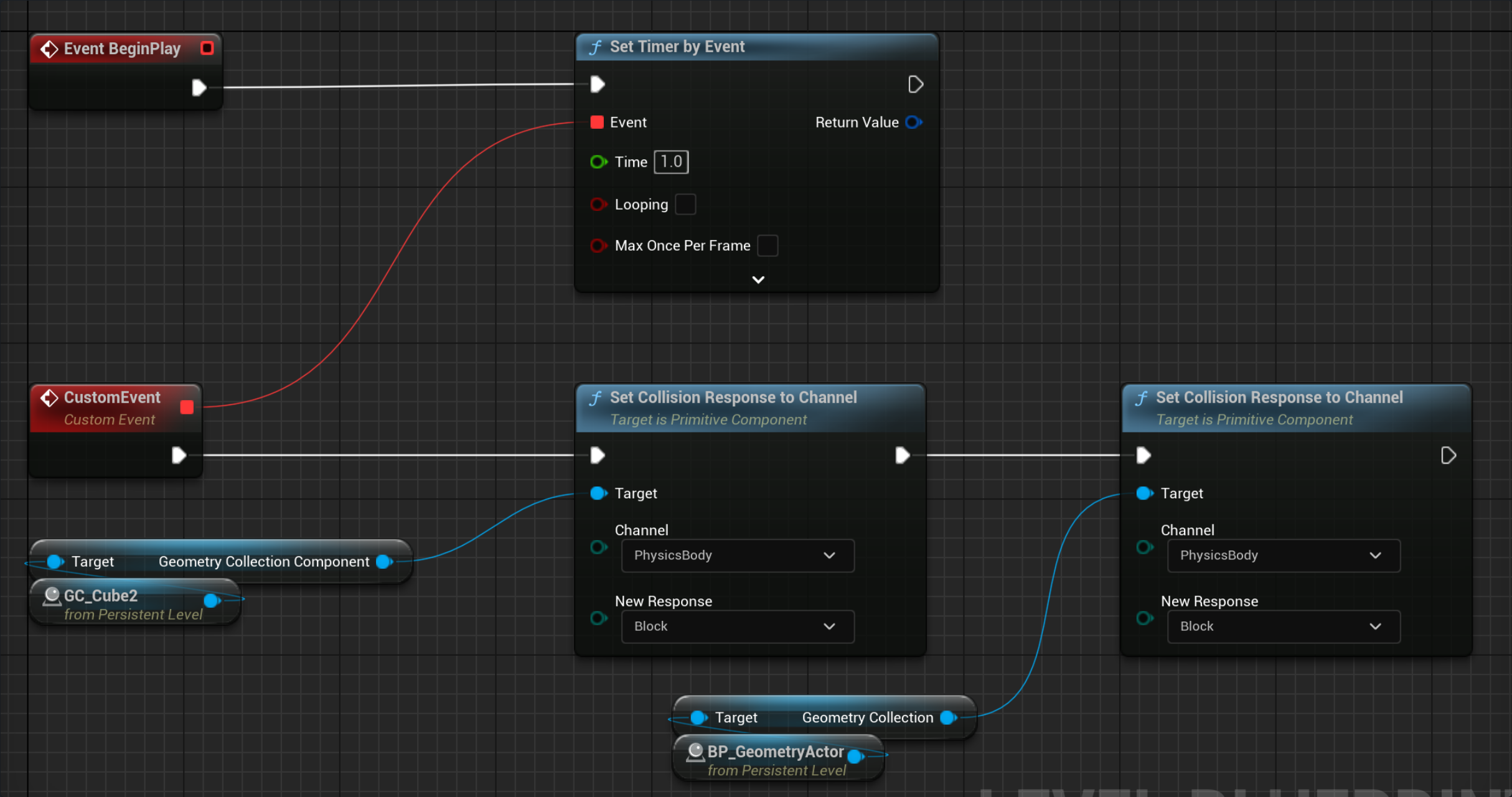Viewport: 1512px width, 797px height.
Task: Click Geometry Collection Component output pin
Action: tap(385, 561)
